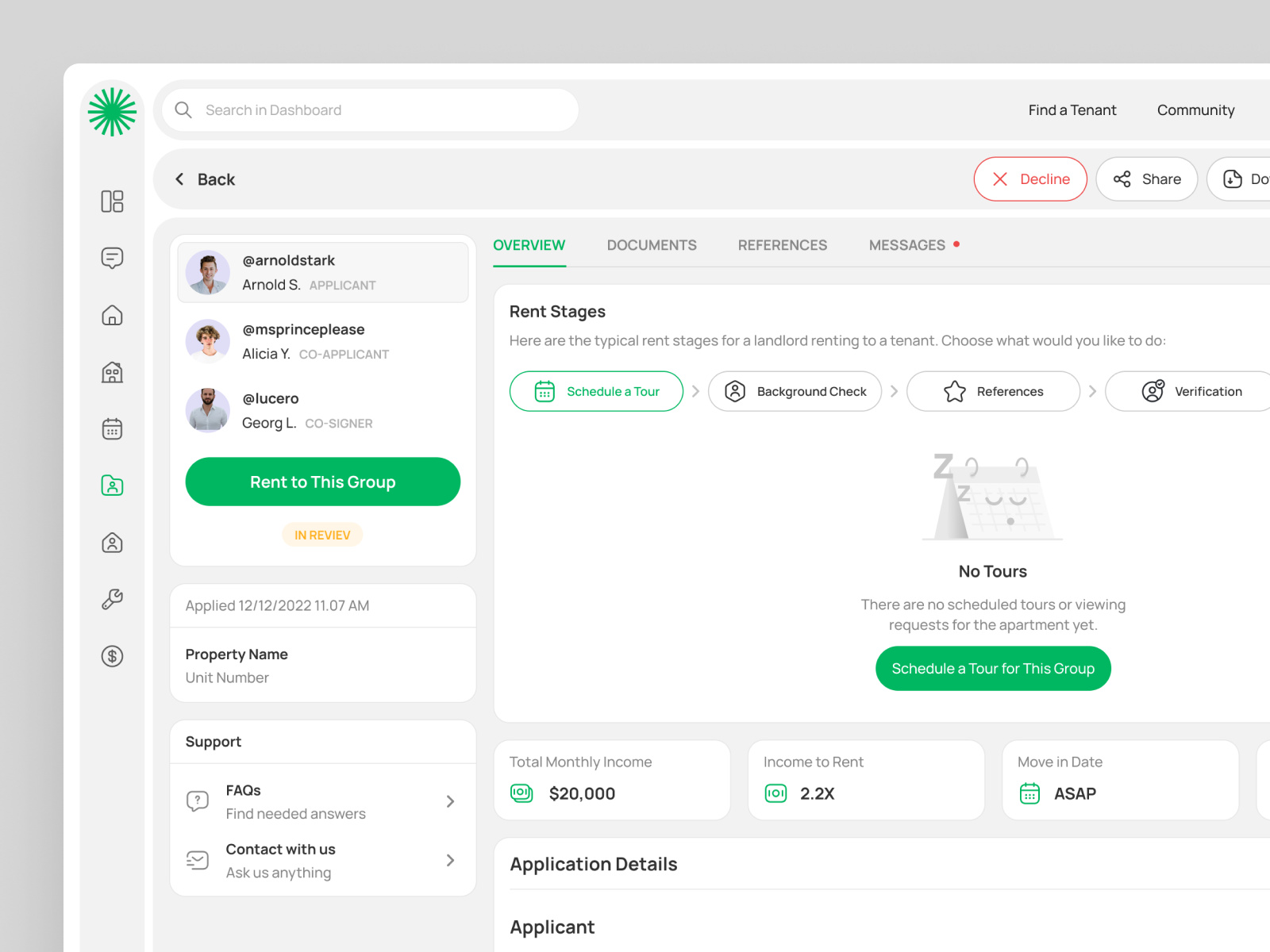Click Rent to This Group
The height and width of the screenshot is (952, 1270).
[x=322, y=482]
